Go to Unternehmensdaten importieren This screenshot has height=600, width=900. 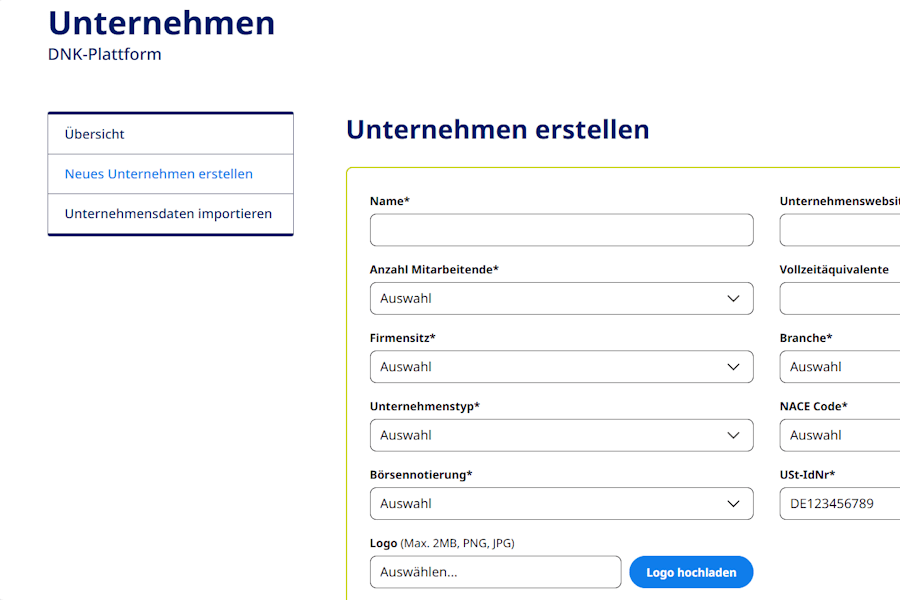pos(170,214)
